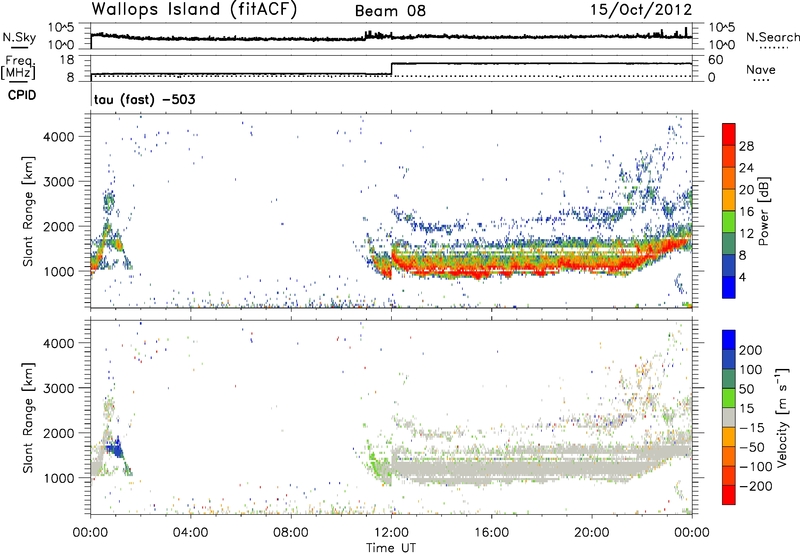Click the date '15/Oct/2012' in the header
The width and height of the screenshot is (800, 554).
tap(641, 10)
